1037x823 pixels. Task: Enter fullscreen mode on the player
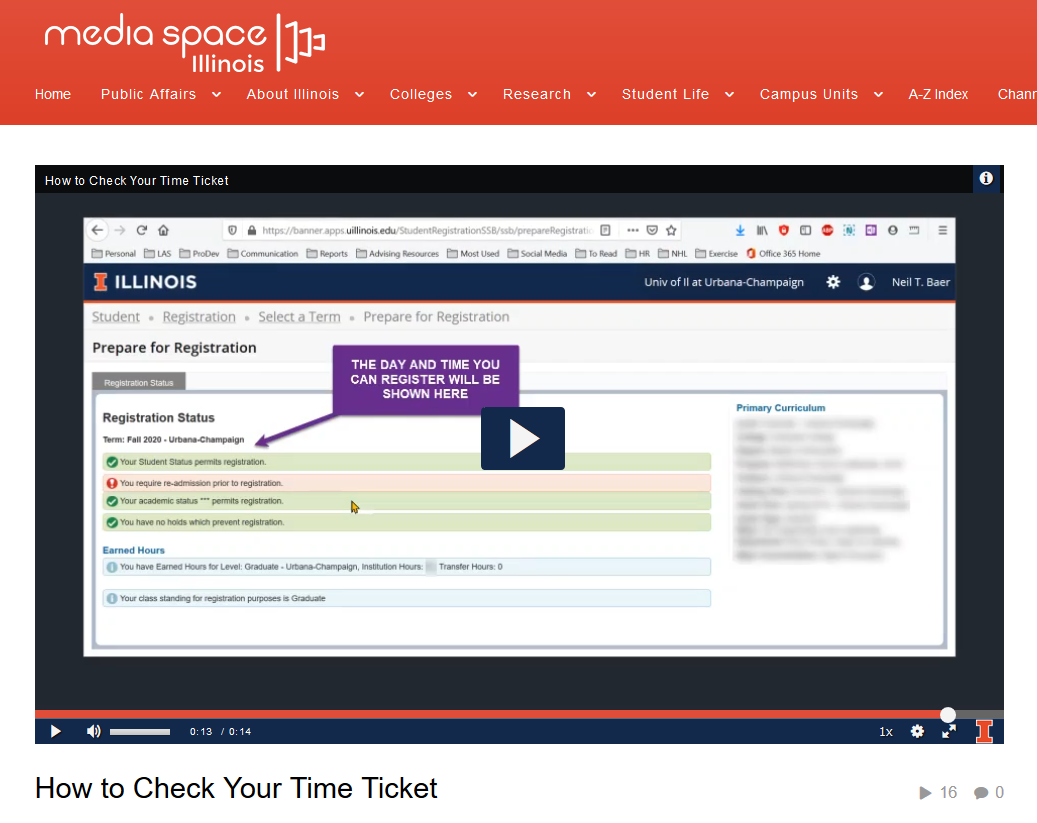pos(948,731)
